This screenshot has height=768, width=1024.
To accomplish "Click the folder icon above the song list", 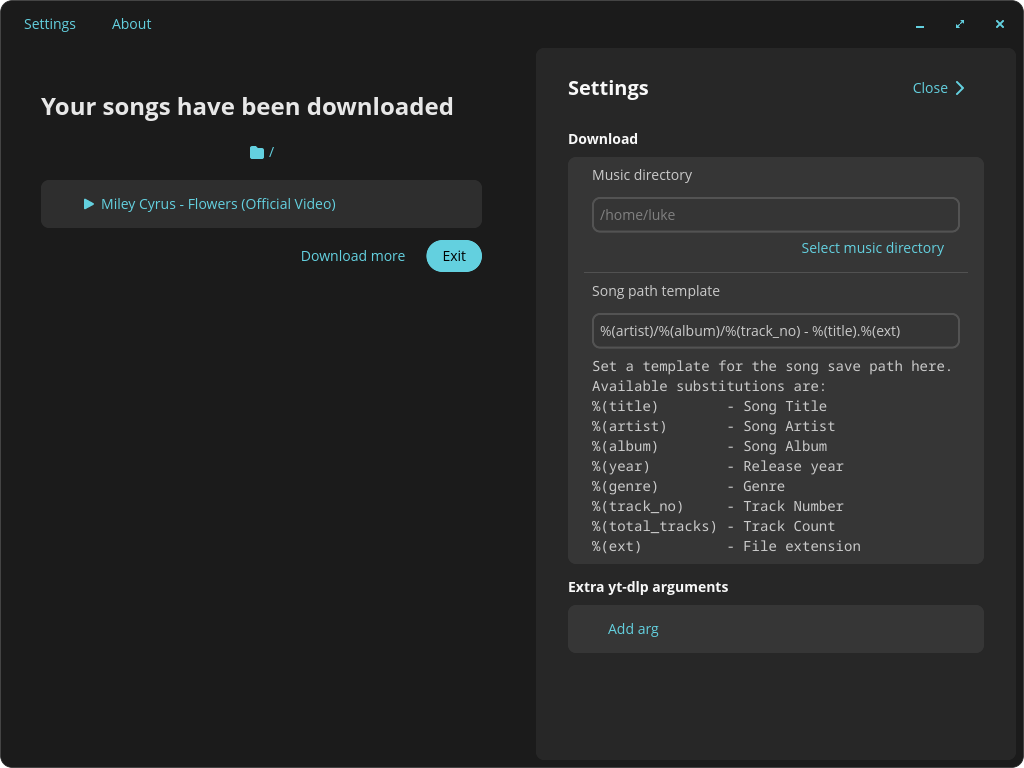I will pyautogui.click(x=257, y=152).
